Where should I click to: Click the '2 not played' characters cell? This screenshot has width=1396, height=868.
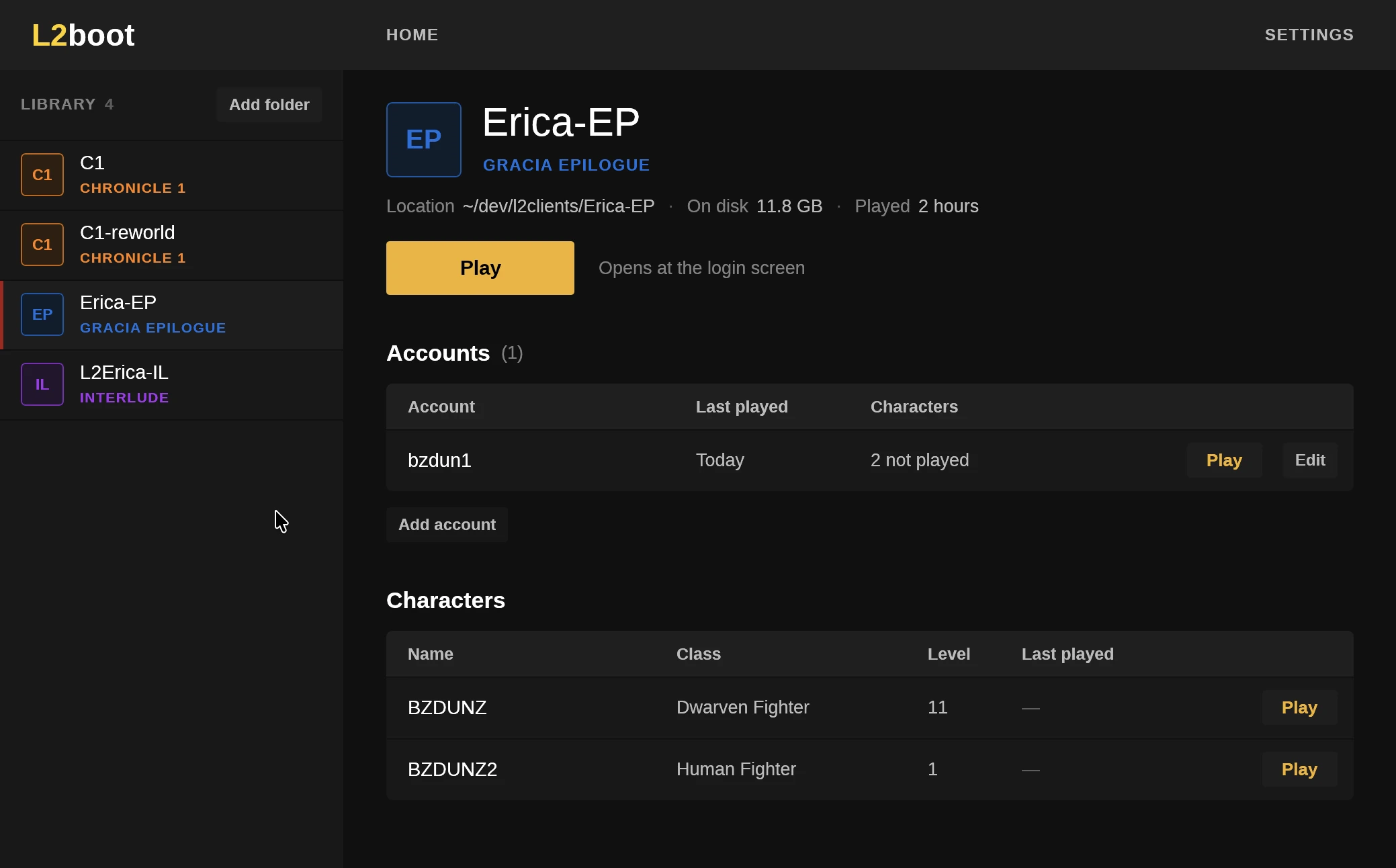coord(920,460)
